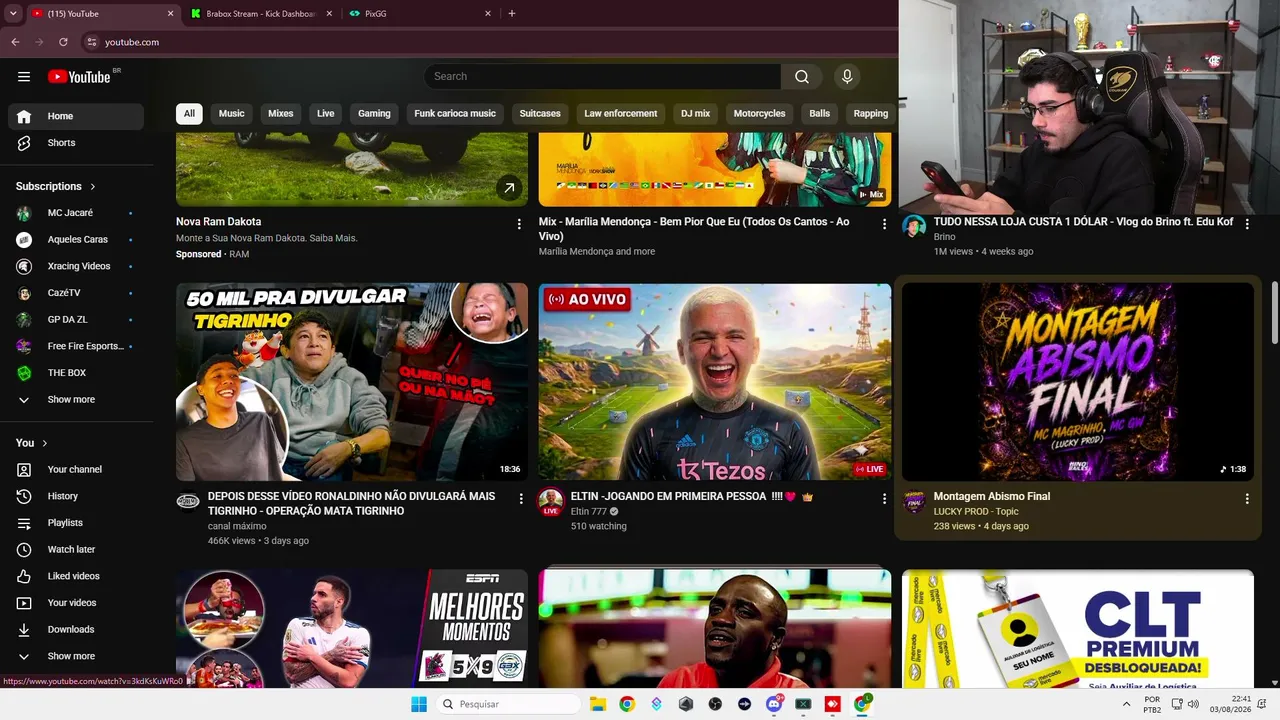This screenshot has height=720, width=1280.
Task: Open Your channel from the sidebar
Action: (x=76, y=470)
